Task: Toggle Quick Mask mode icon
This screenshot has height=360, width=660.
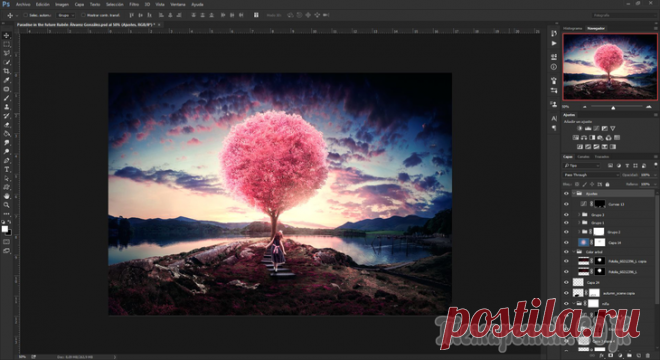Action: click(x=6, y=242)
